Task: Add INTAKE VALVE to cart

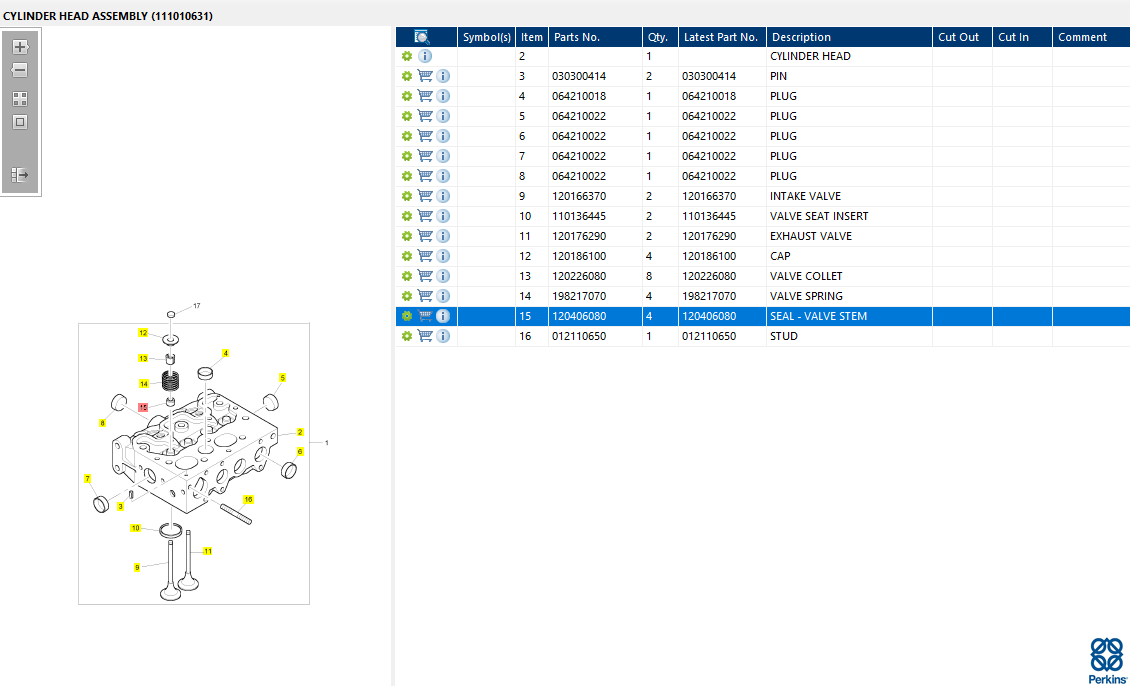Action: pyautogui.click(x=425, y=196)
